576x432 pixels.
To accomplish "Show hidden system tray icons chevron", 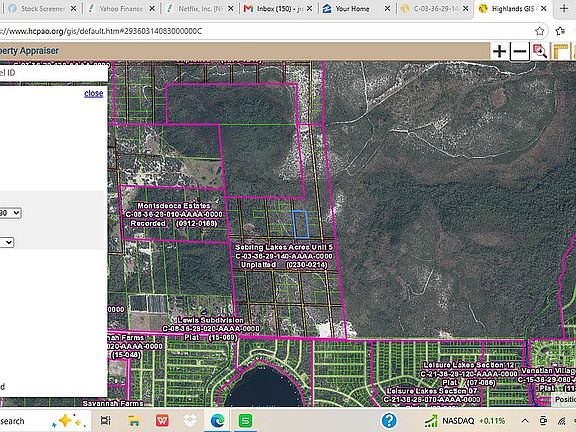I will [x=525, y=421].
